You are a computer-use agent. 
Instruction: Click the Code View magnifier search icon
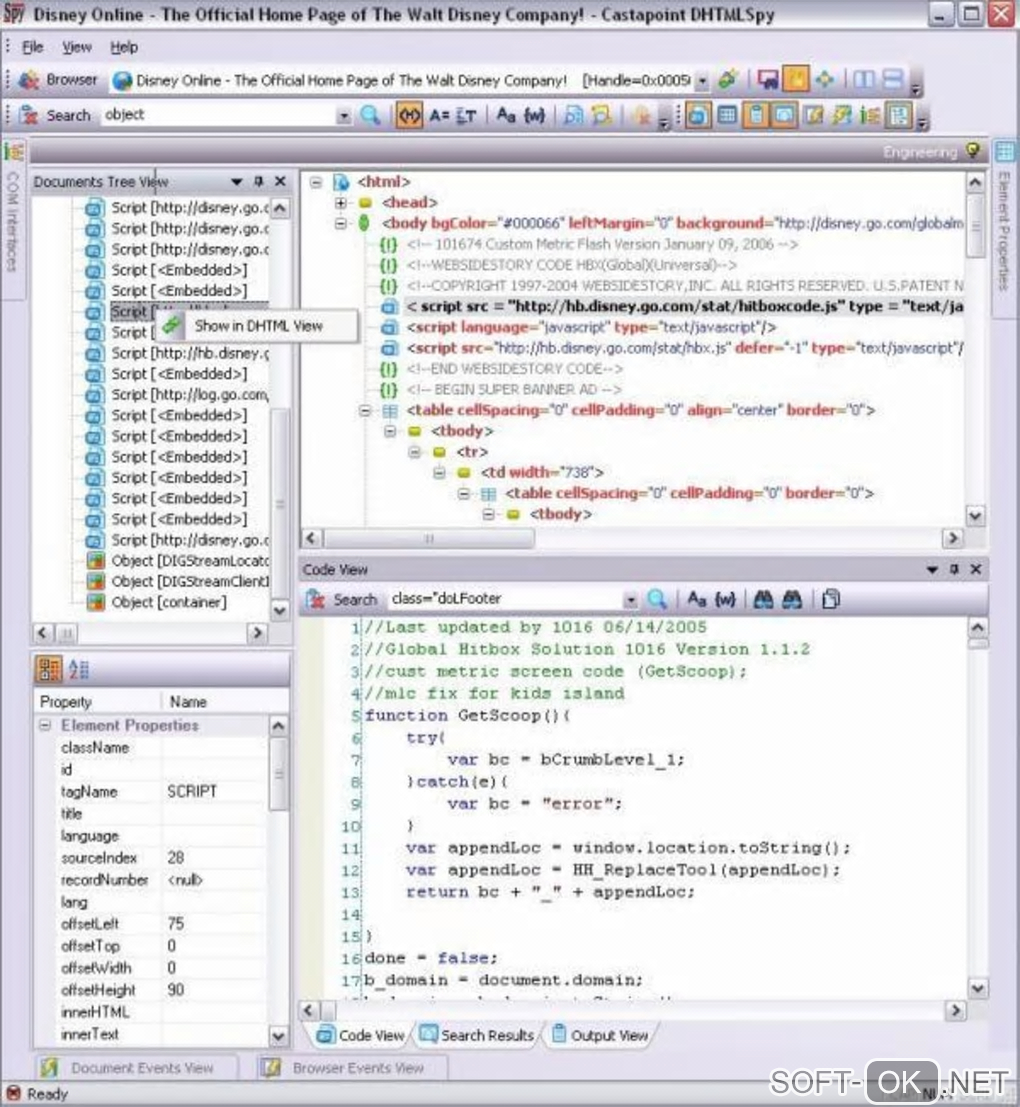[x=656, y=599]
